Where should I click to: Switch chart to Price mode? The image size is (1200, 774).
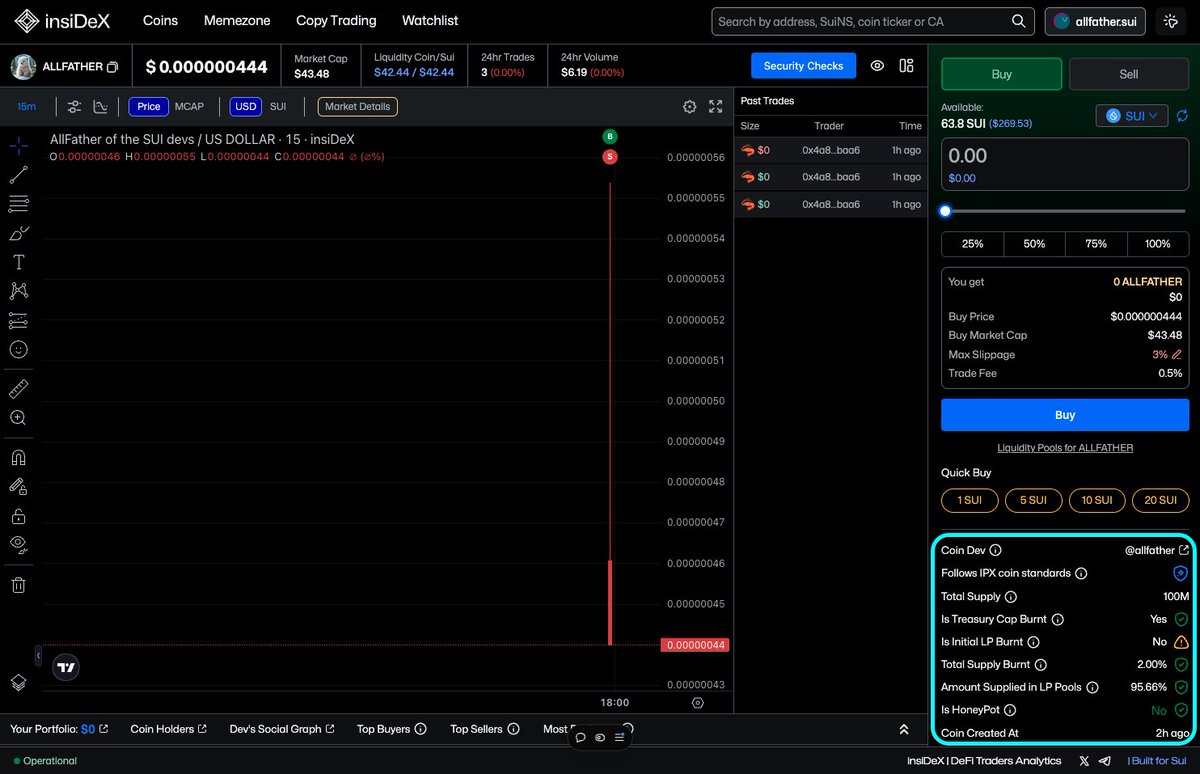click(x=148, y=107)
